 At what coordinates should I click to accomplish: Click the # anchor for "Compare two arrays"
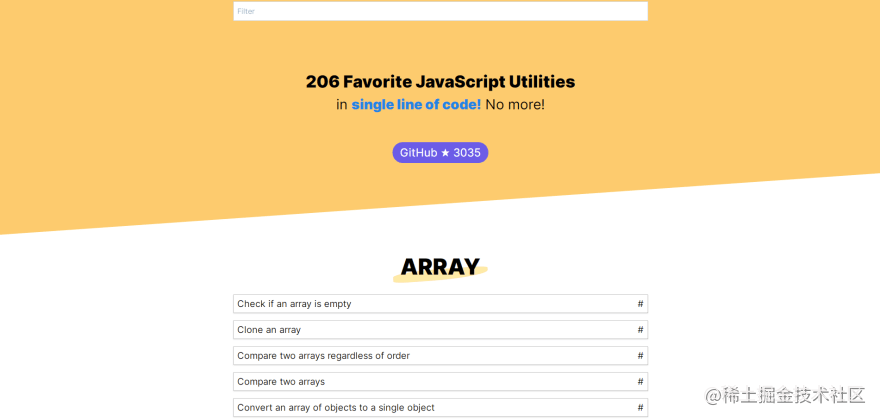tap(640, 382)
